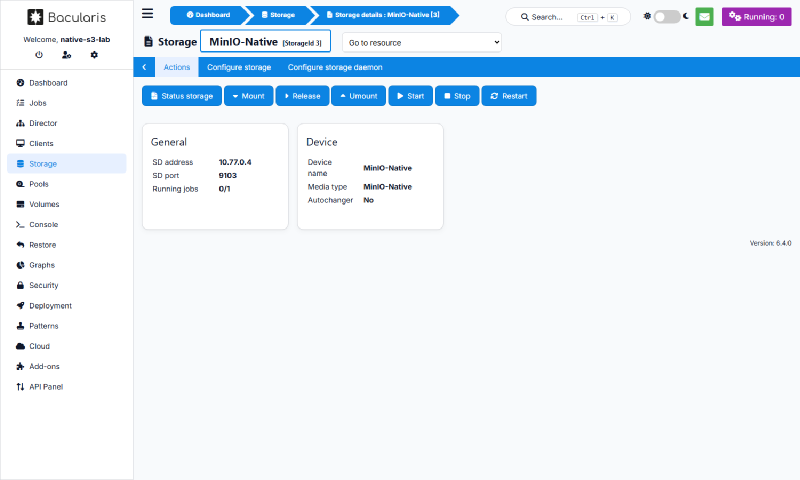Click the Graphs sidebar pie icon
Image resolution: width=800 pixels, height=480 pixels.
pos(20,265)
